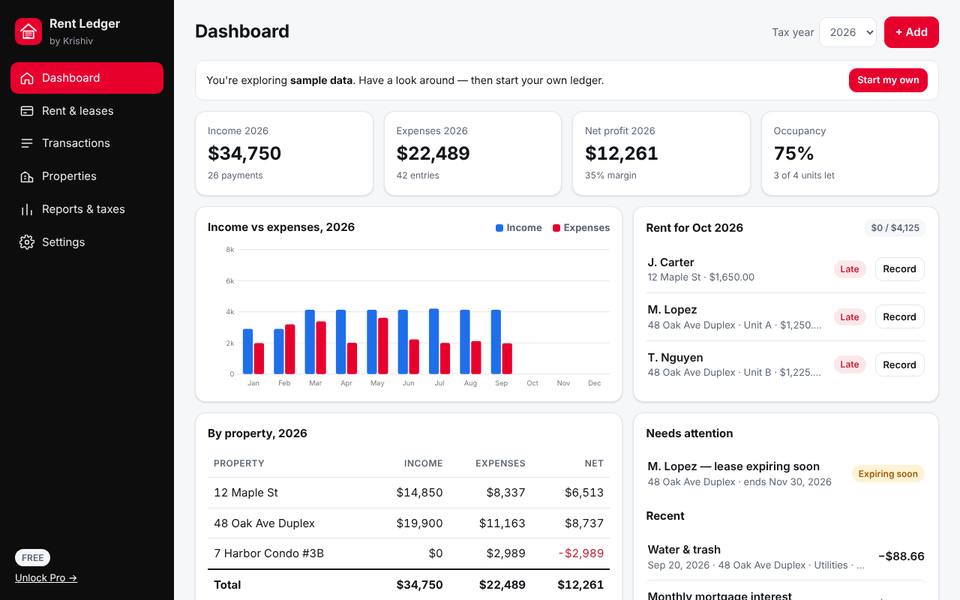Click the Reports & taxes chart icon
Viewport: 960px width, 600px height.
click(26, 209)
